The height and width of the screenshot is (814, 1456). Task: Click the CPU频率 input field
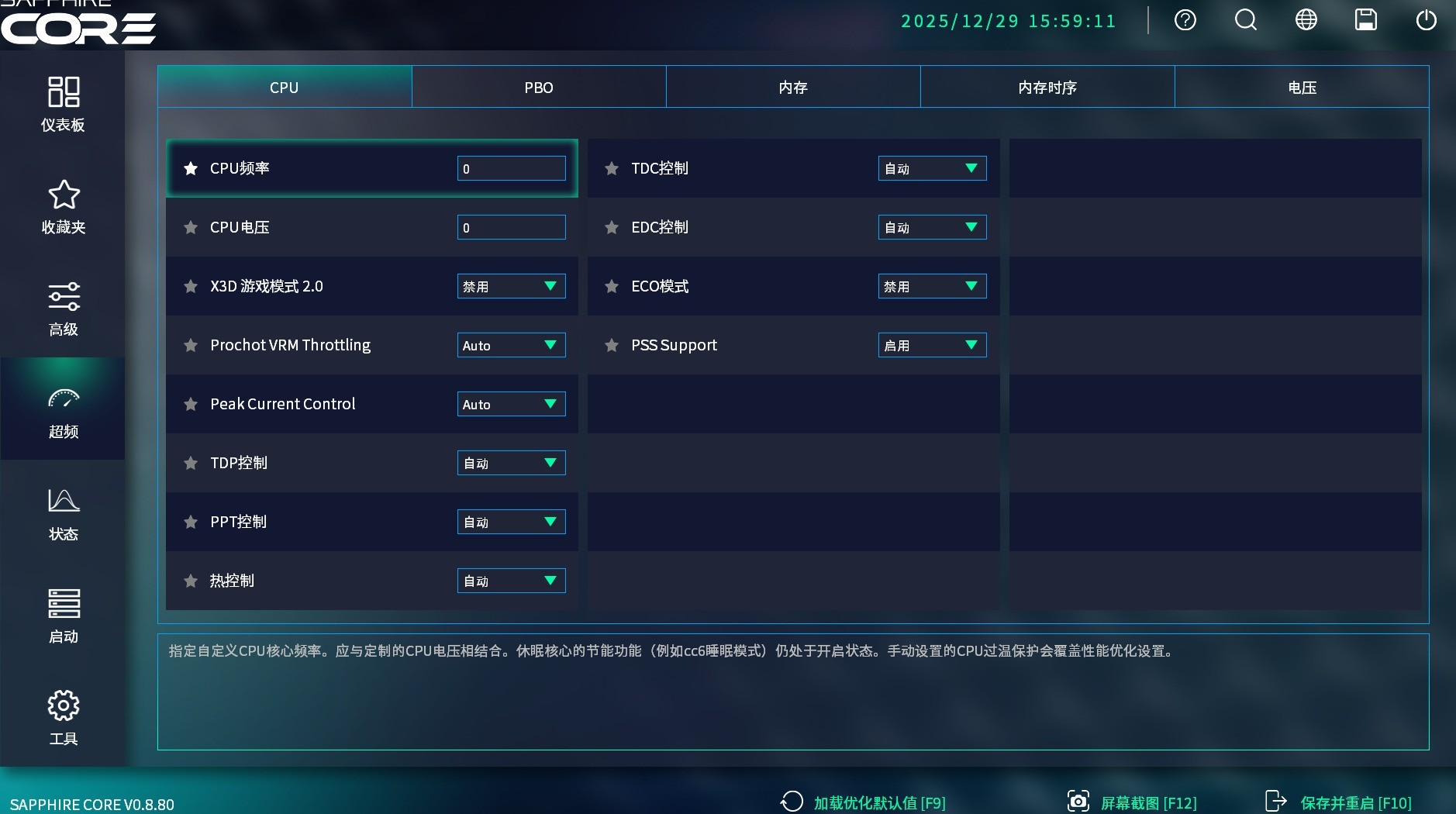pyautogui.click(x=511, y=168)
